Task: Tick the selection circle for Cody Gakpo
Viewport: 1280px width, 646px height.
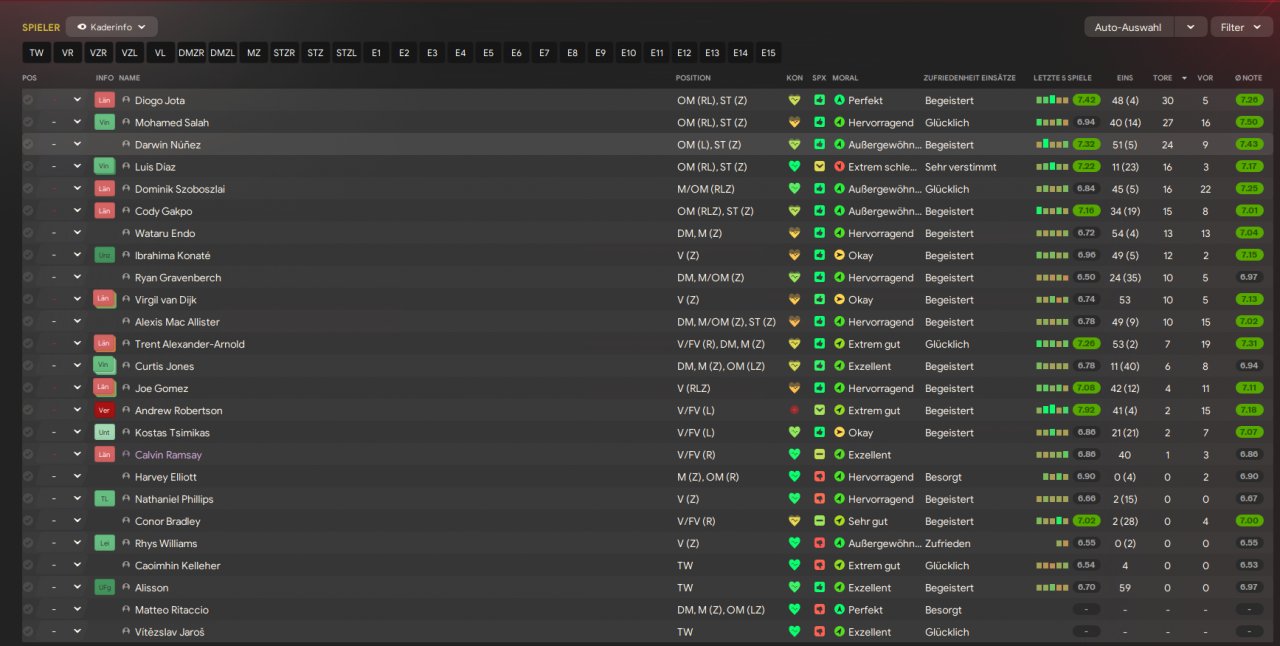Action: (28, 211)
